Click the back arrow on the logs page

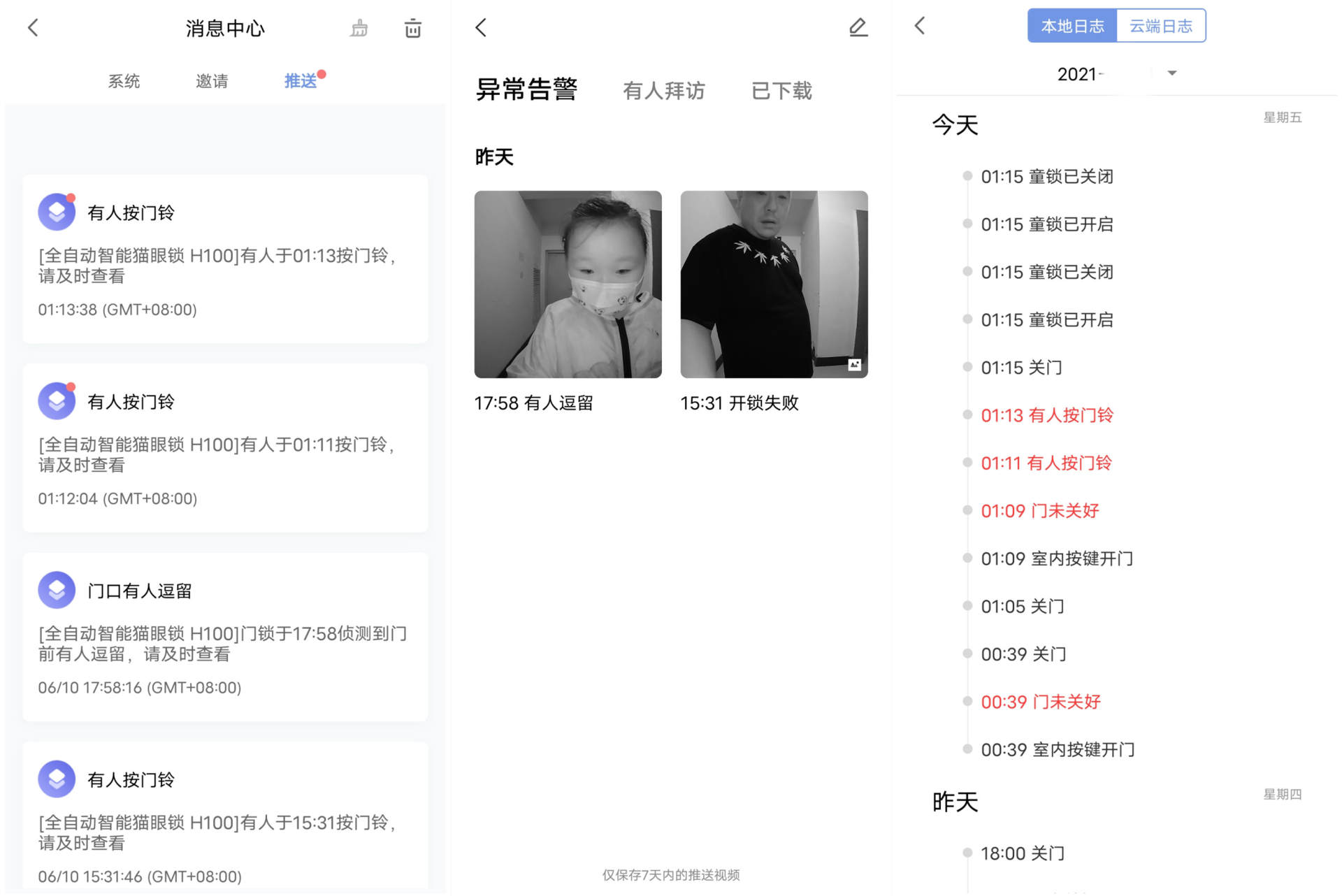918,26
